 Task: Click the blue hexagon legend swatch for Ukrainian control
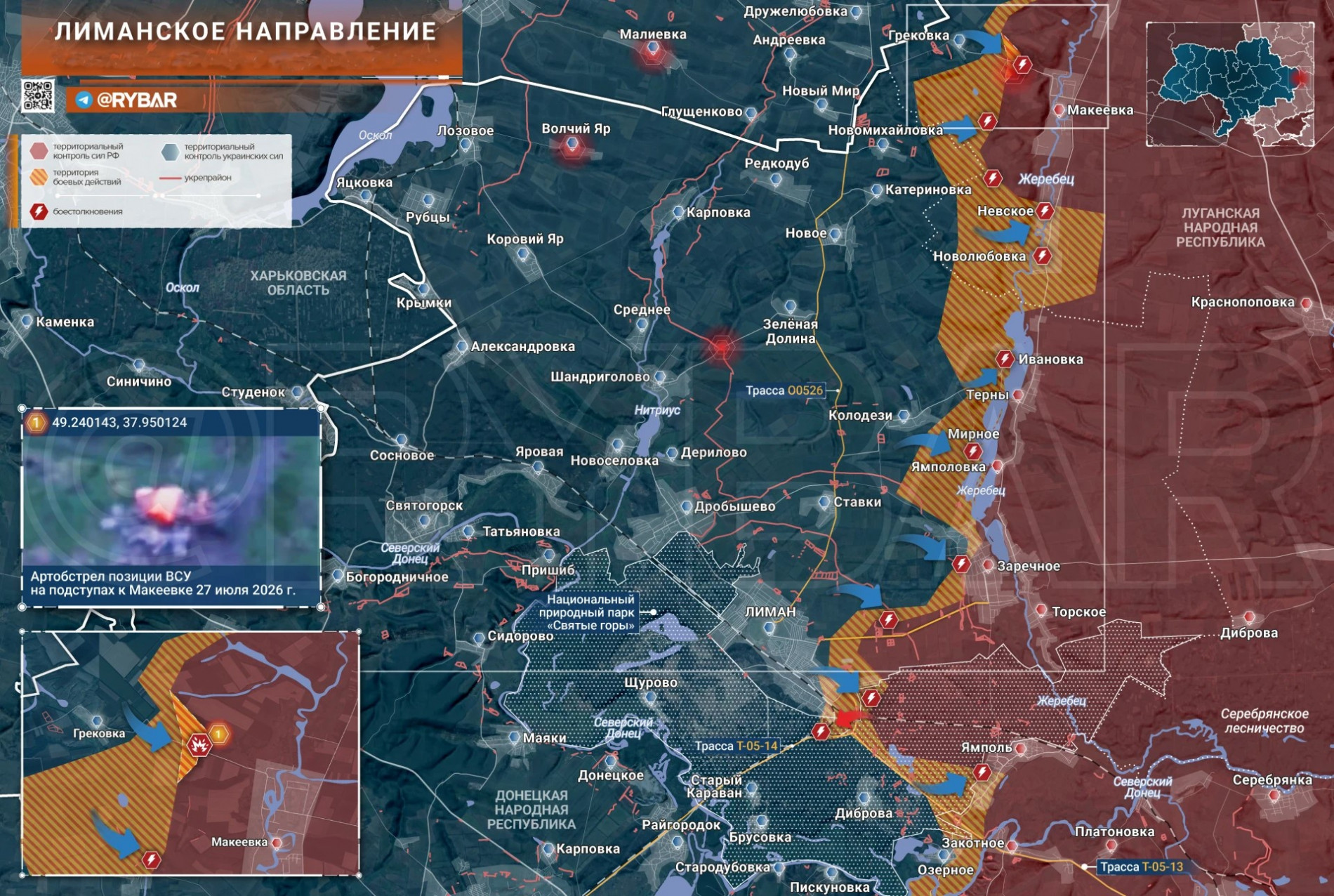click(x=170, y=151)
